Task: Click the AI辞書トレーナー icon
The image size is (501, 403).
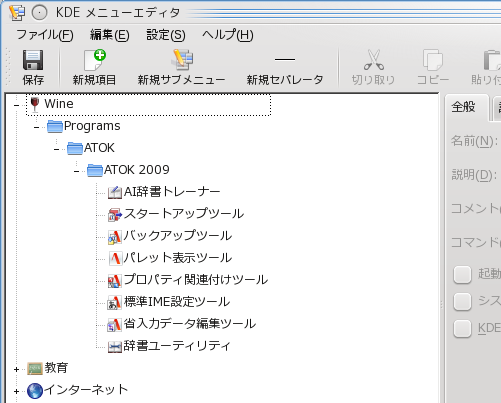Action: tap(115, 192)
